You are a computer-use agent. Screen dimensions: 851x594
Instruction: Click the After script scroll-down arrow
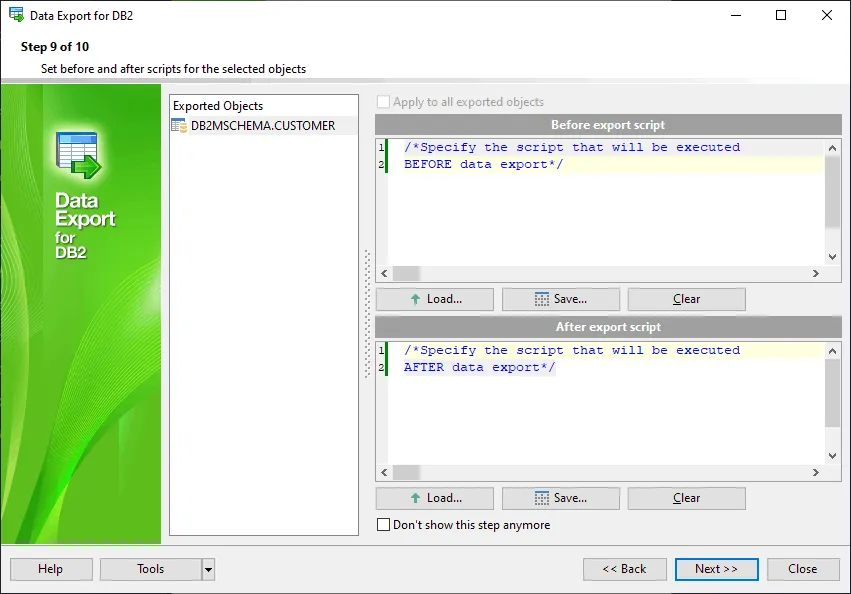(x=832, y=456)
